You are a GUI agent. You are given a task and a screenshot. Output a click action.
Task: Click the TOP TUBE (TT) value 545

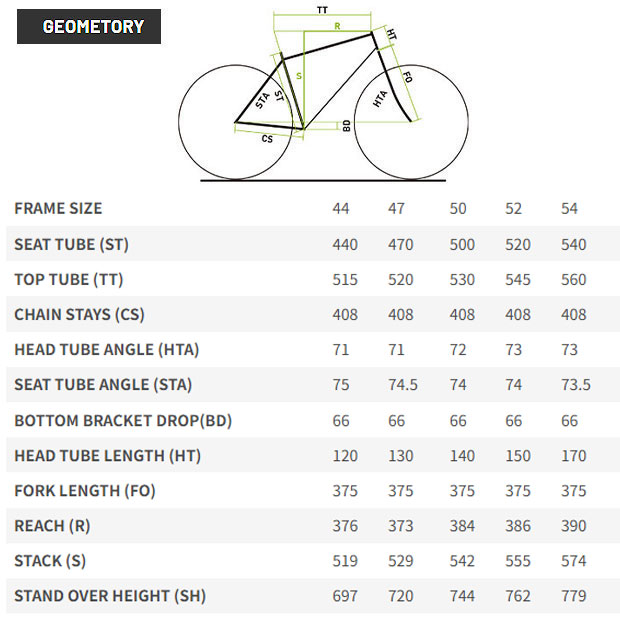[518, 280]
